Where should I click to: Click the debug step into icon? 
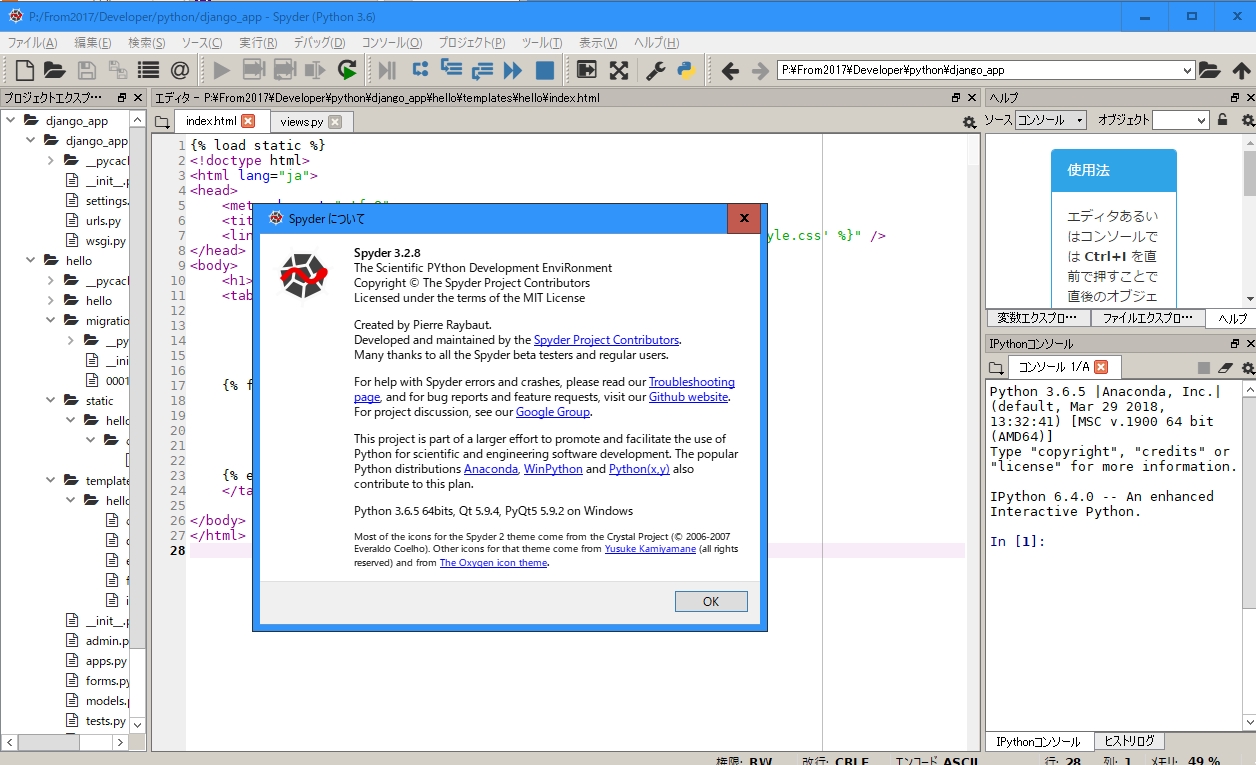(x=451, y=70)
